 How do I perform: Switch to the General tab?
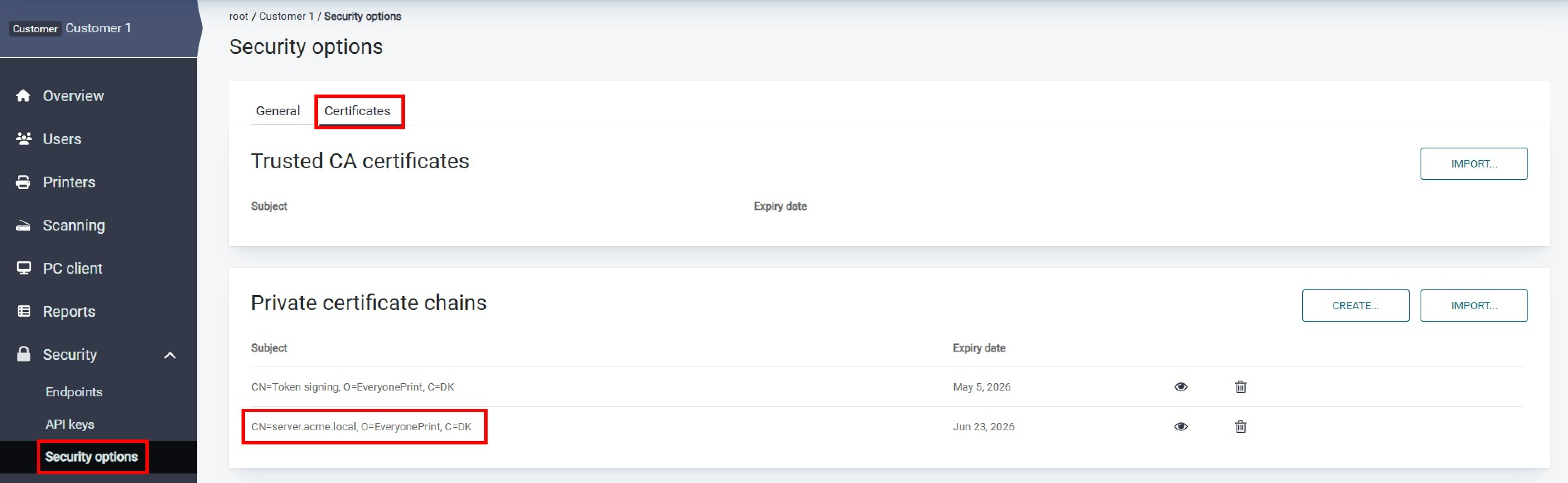point(278,111)
